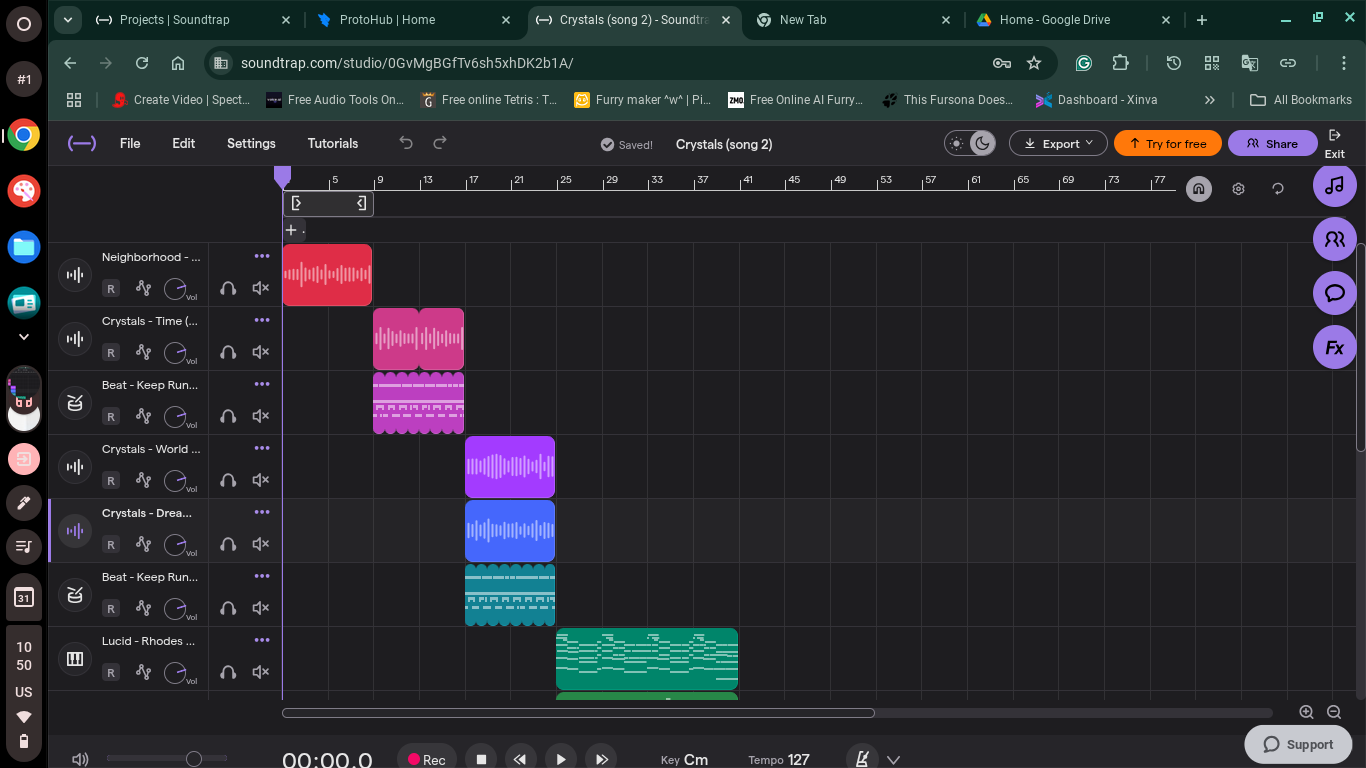
Task: Open the Crystals - Time track options menu
Action: tap(262, 320)
